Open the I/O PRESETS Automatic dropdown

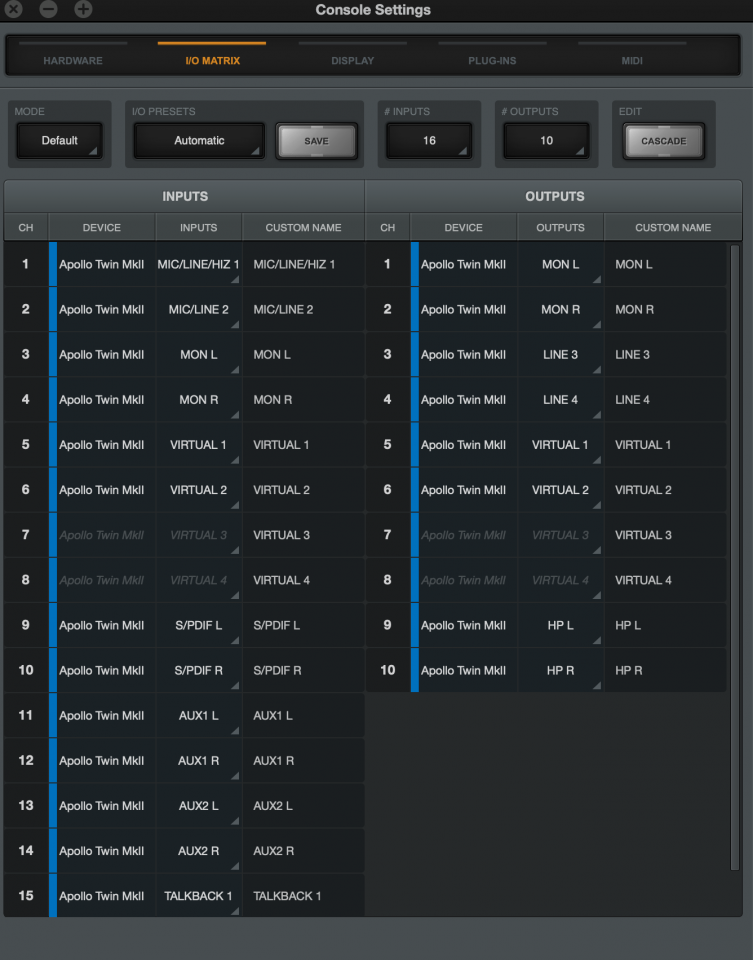[x=199, y=141]
